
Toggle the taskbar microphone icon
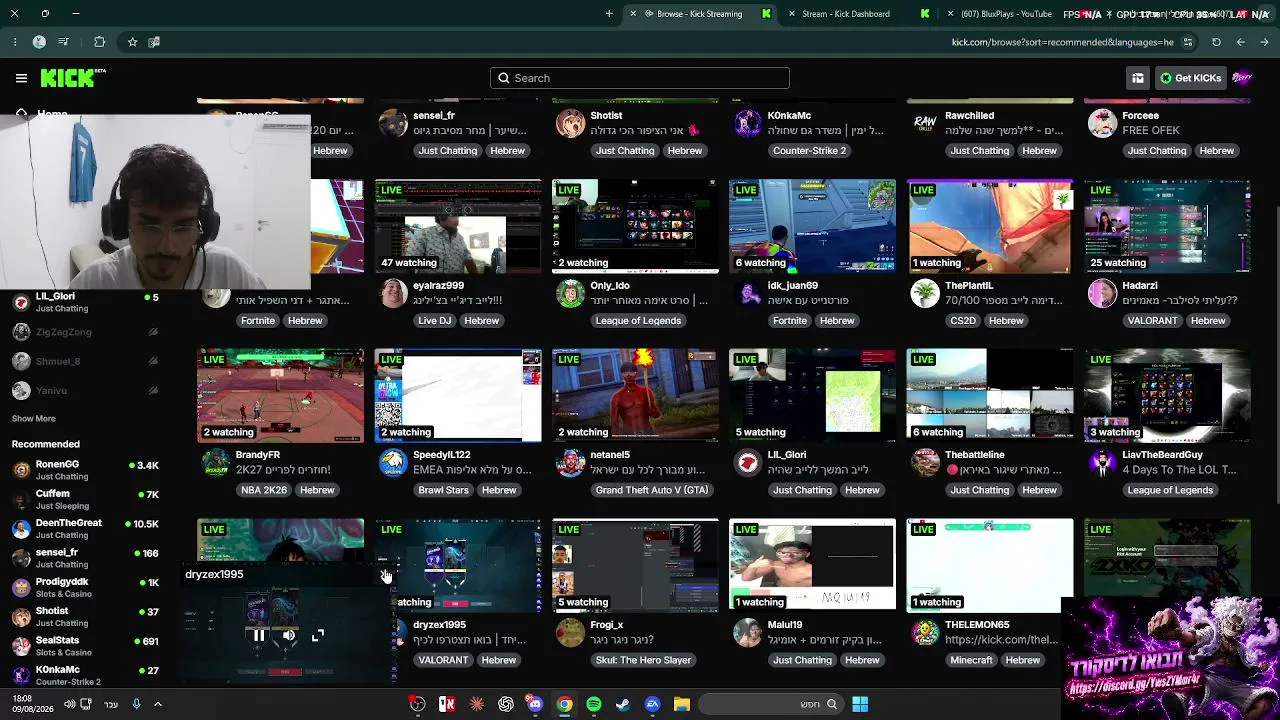point(136,704)
